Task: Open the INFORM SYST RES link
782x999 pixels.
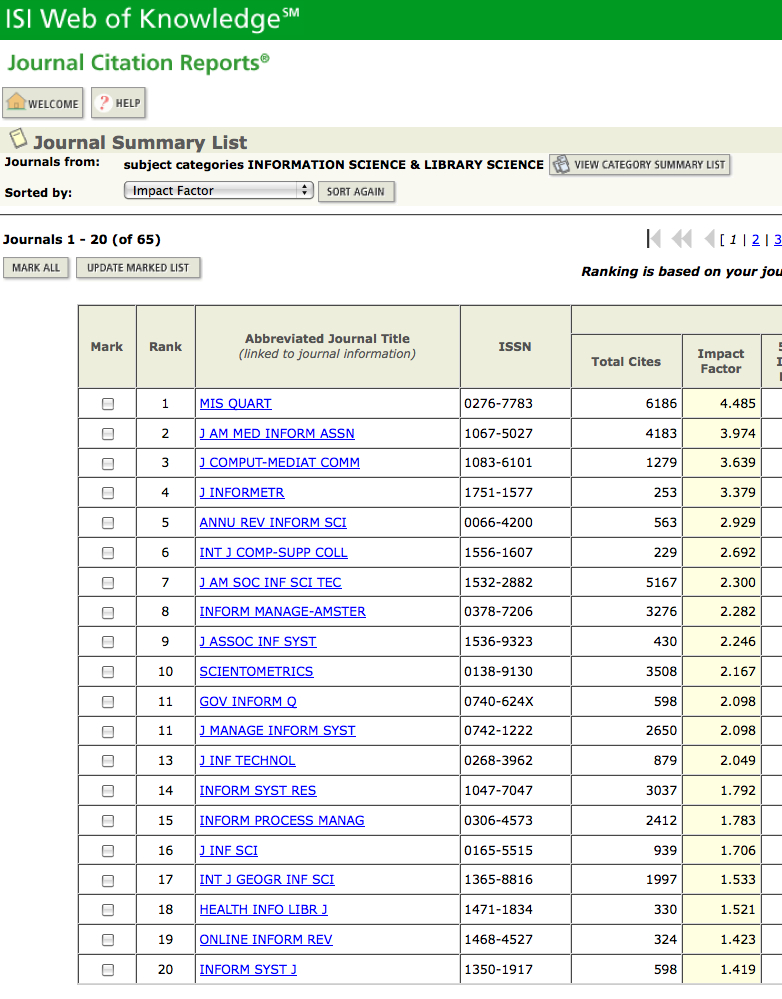Action: click(x=257, y=791)
